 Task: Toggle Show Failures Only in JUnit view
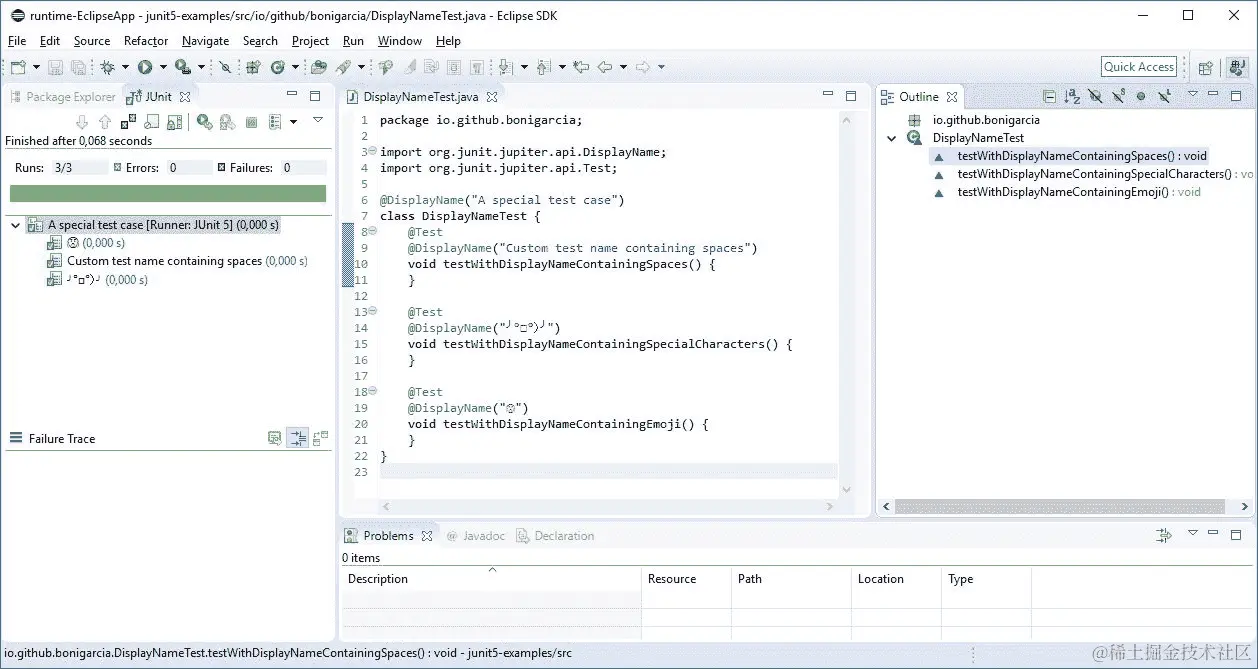point(128,122)
